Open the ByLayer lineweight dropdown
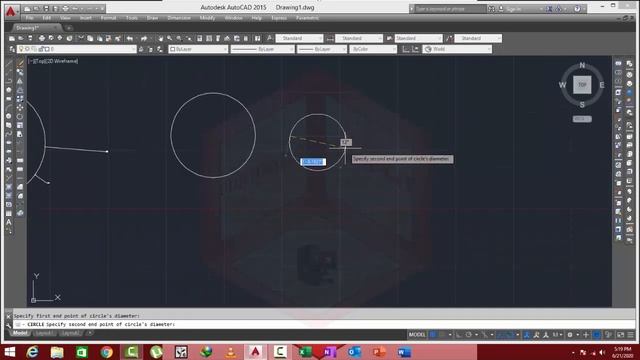Viewport: 640px width, 360px height. click(322, 49)
